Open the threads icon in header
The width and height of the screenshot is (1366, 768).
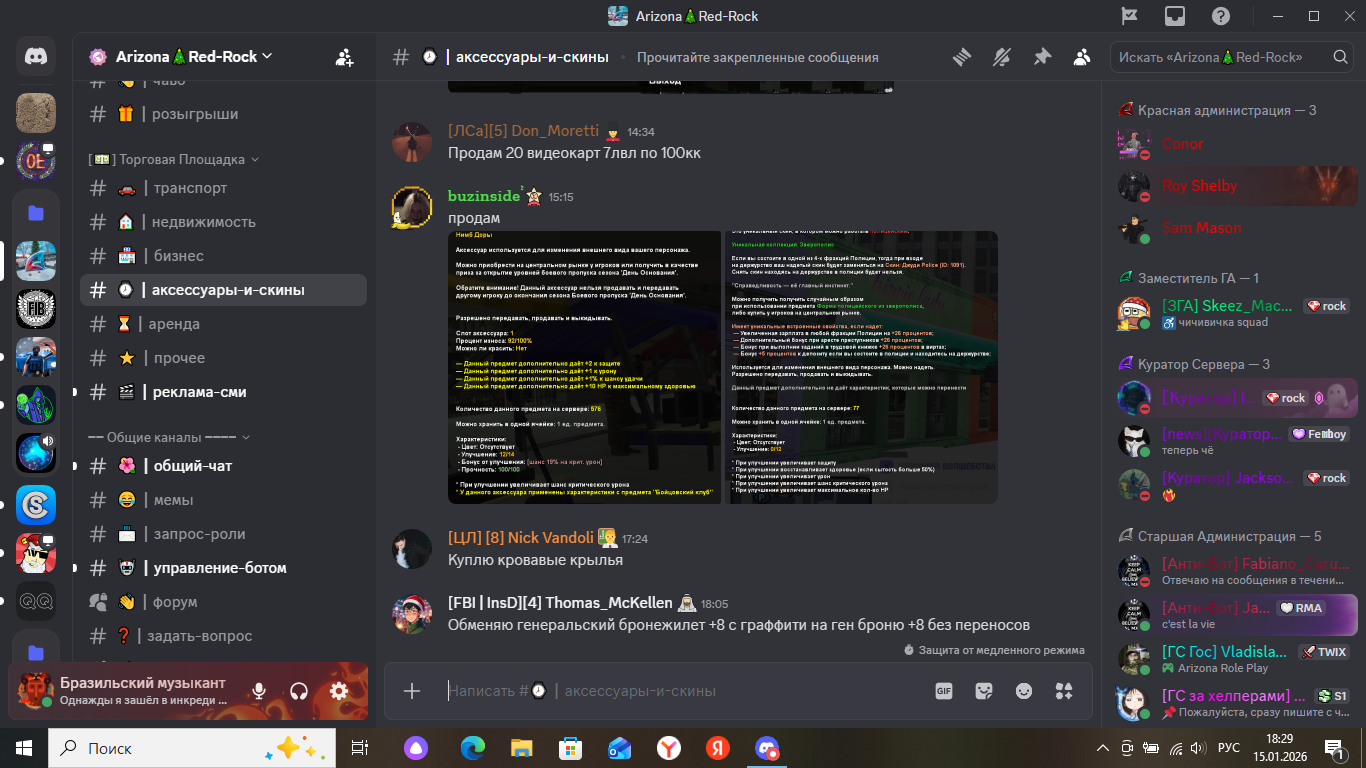[962, 57]
